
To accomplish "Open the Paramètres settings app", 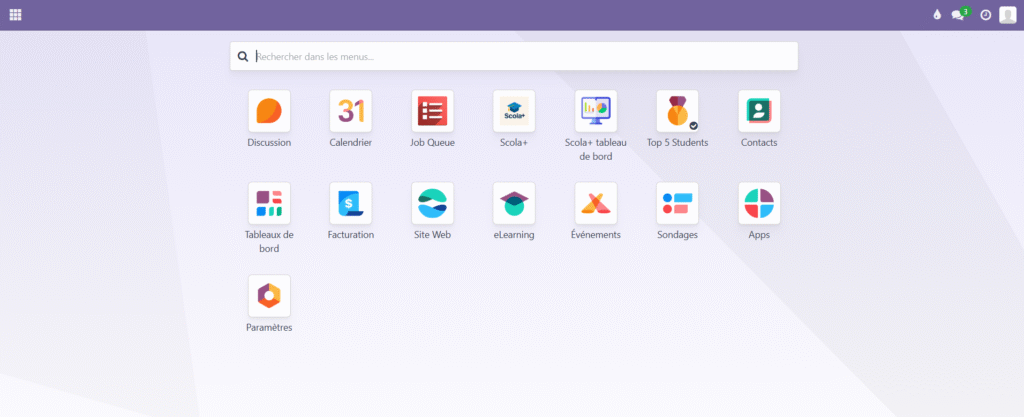I will pos(269,296).
